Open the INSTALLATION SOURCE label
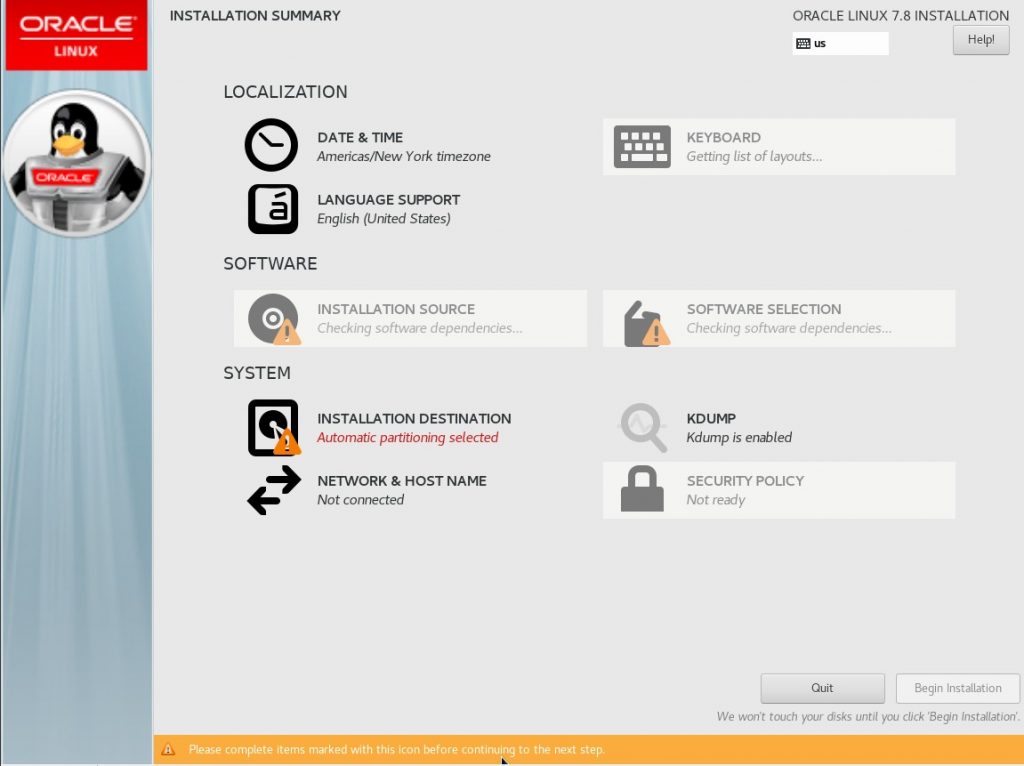1024x766 pixels. coord(396,309)
